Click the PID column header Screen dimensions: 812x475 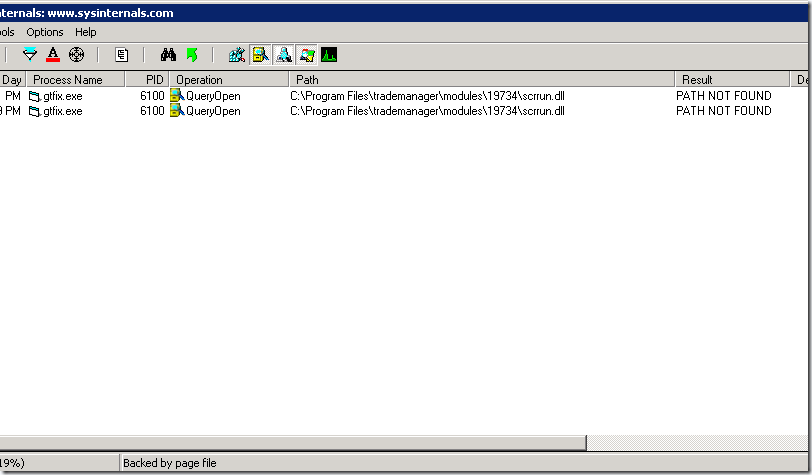click(152, 79)
